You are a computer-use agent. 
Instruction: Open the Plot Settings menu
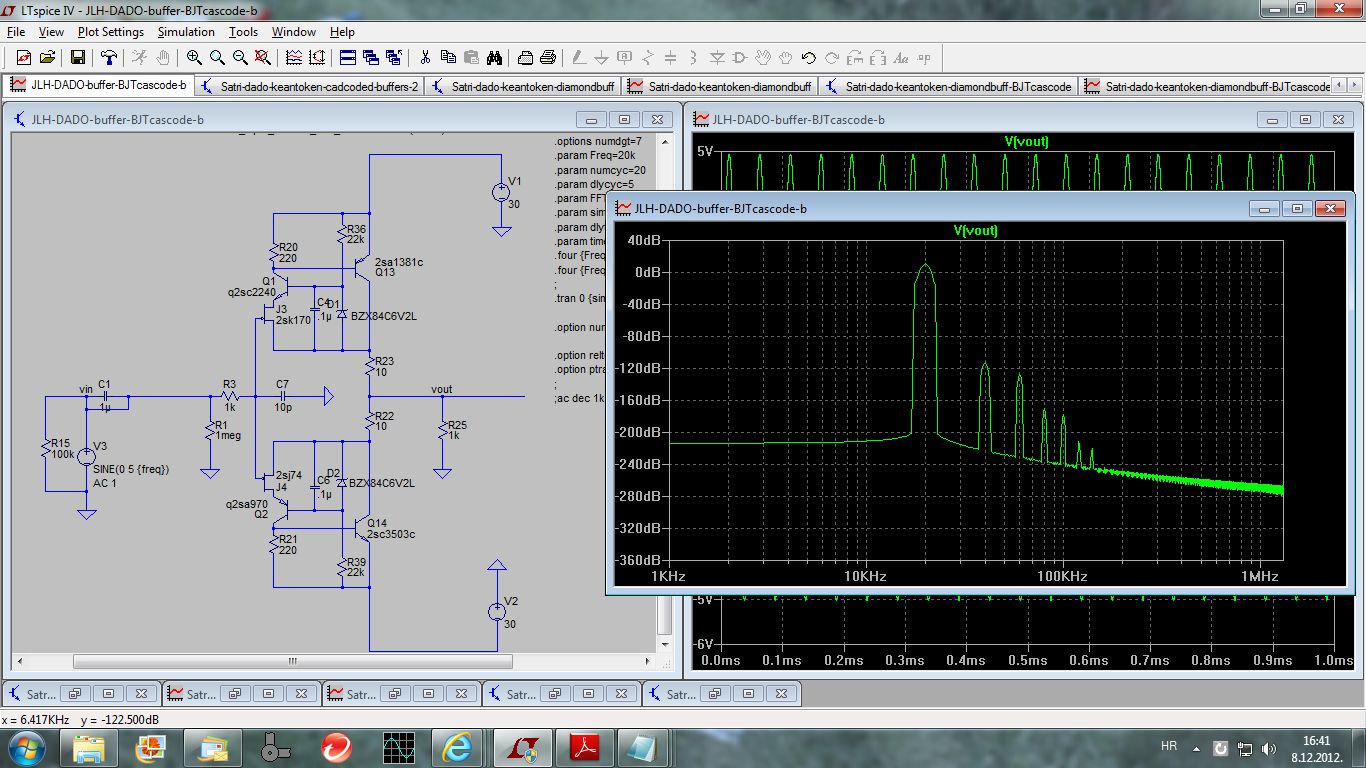click(111, 32)
